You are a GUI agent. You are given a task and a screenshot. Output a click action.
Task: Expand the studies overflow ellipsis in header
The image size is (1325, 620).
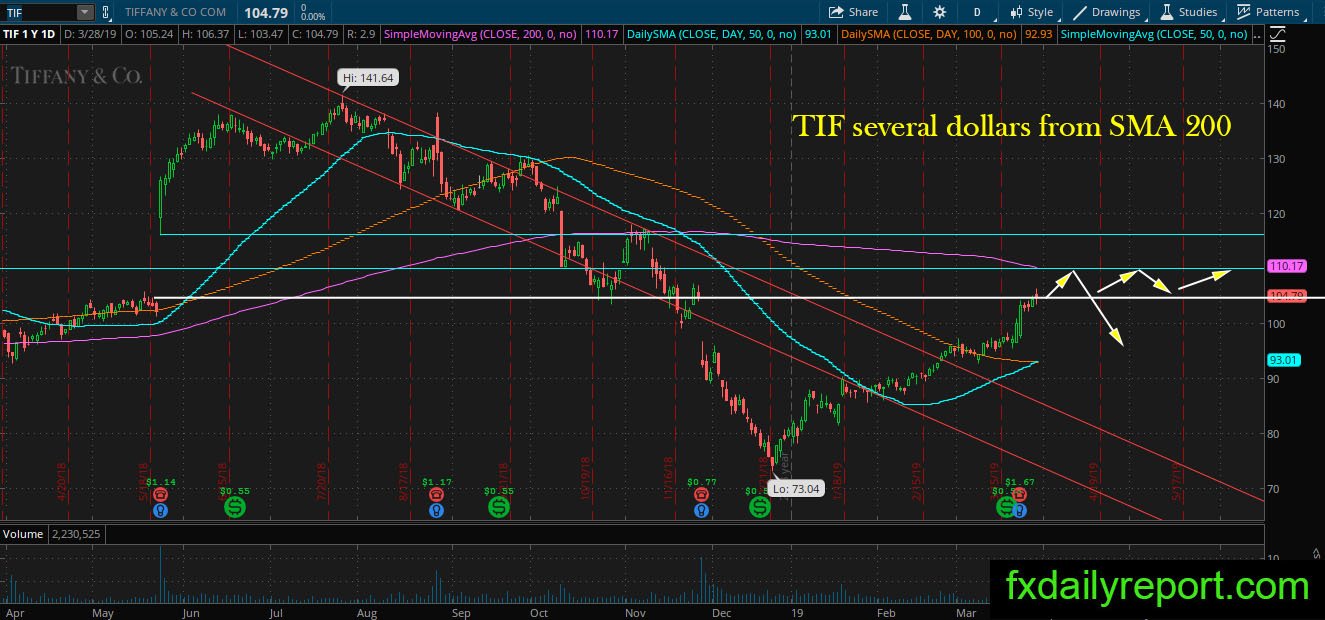tap(1257, 34)
